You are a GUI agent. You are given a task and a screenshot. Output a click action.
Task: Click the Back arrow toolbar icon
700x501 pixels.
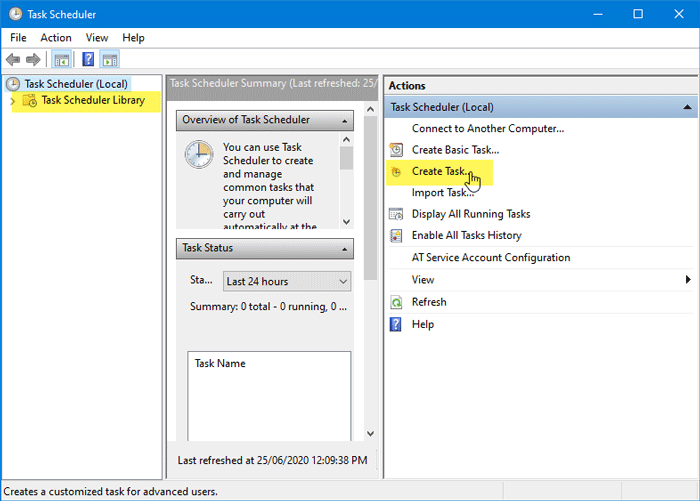tap(13, 59)
